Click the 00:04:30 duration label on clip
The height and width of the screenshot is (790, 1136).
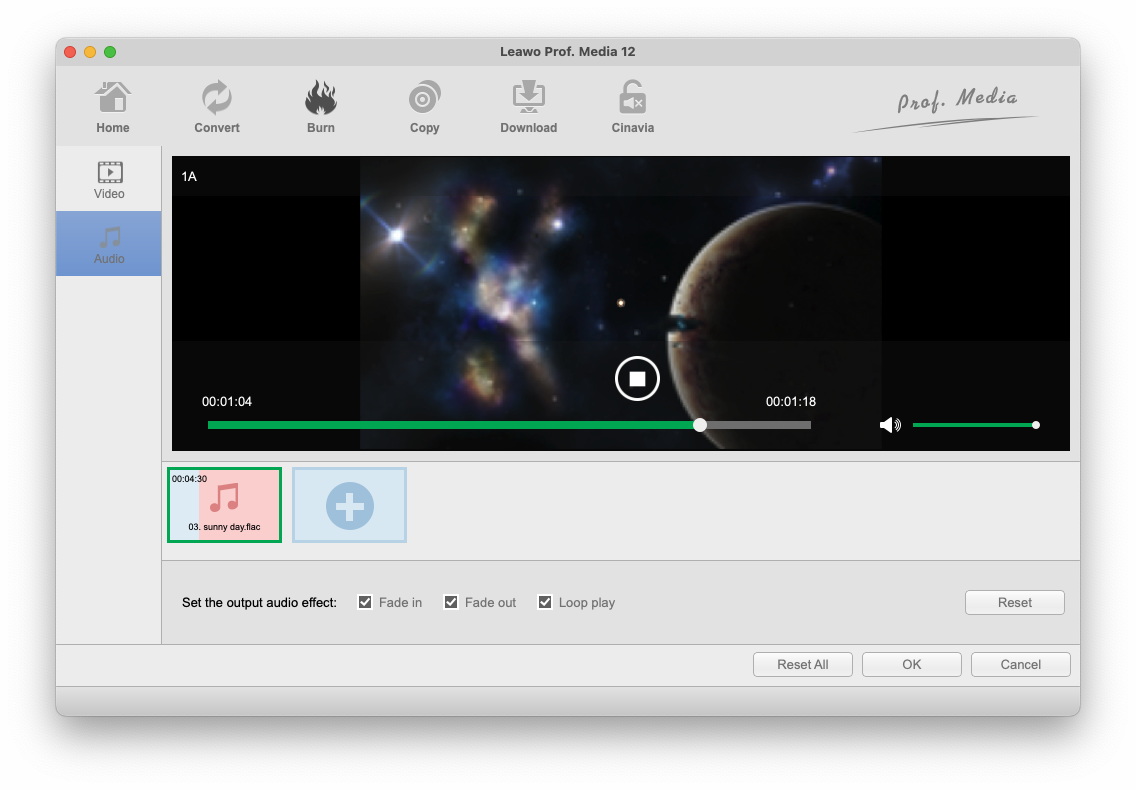pos(189,478)
